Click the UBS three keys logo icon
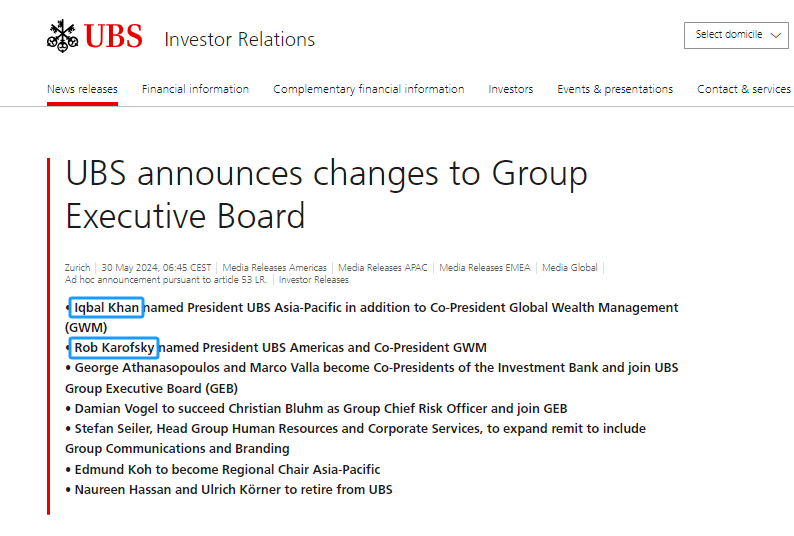 63,36
